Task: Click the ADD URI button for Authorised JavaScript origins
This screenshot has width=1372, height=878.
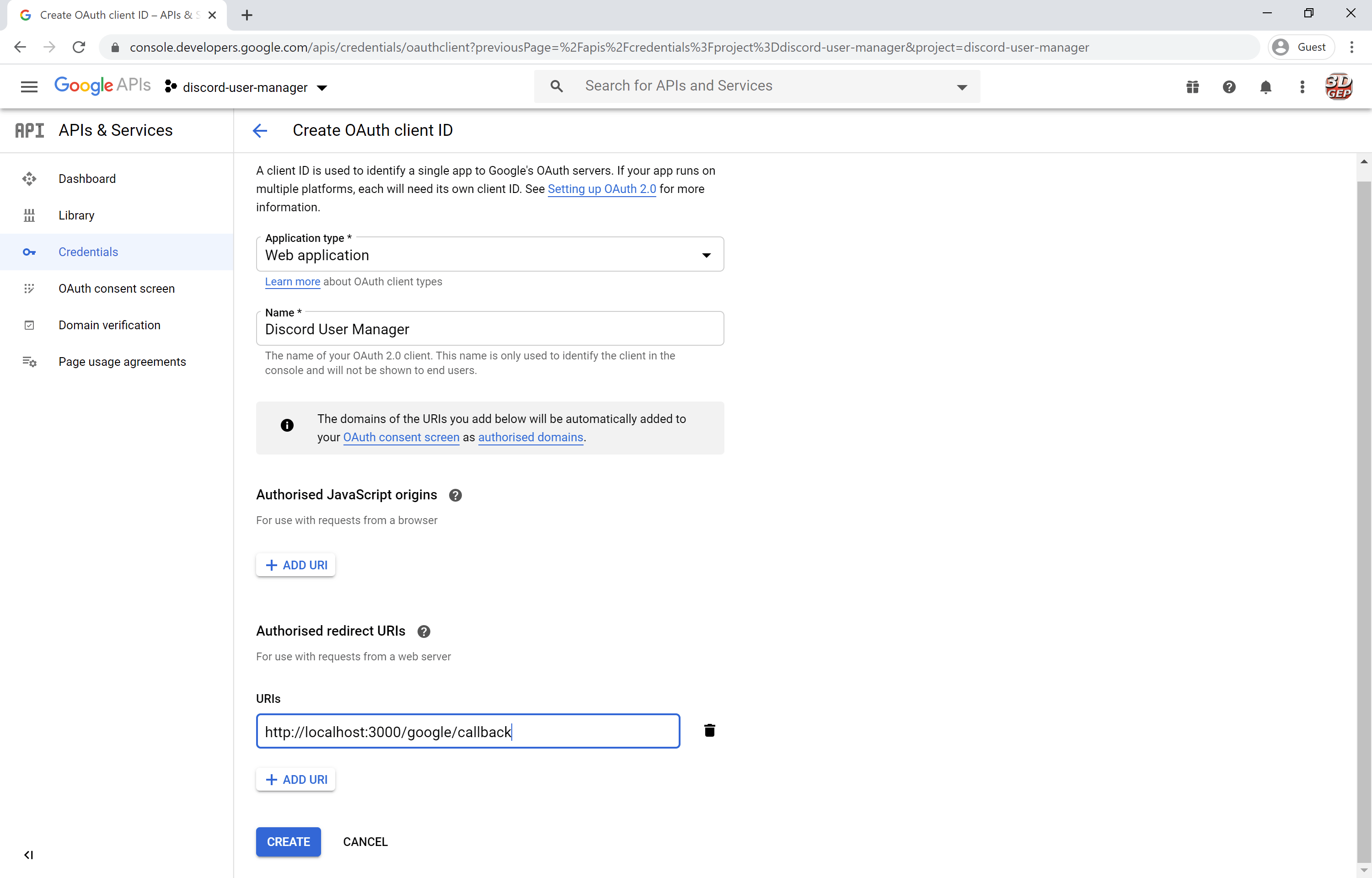Action: tap(296, 565)
